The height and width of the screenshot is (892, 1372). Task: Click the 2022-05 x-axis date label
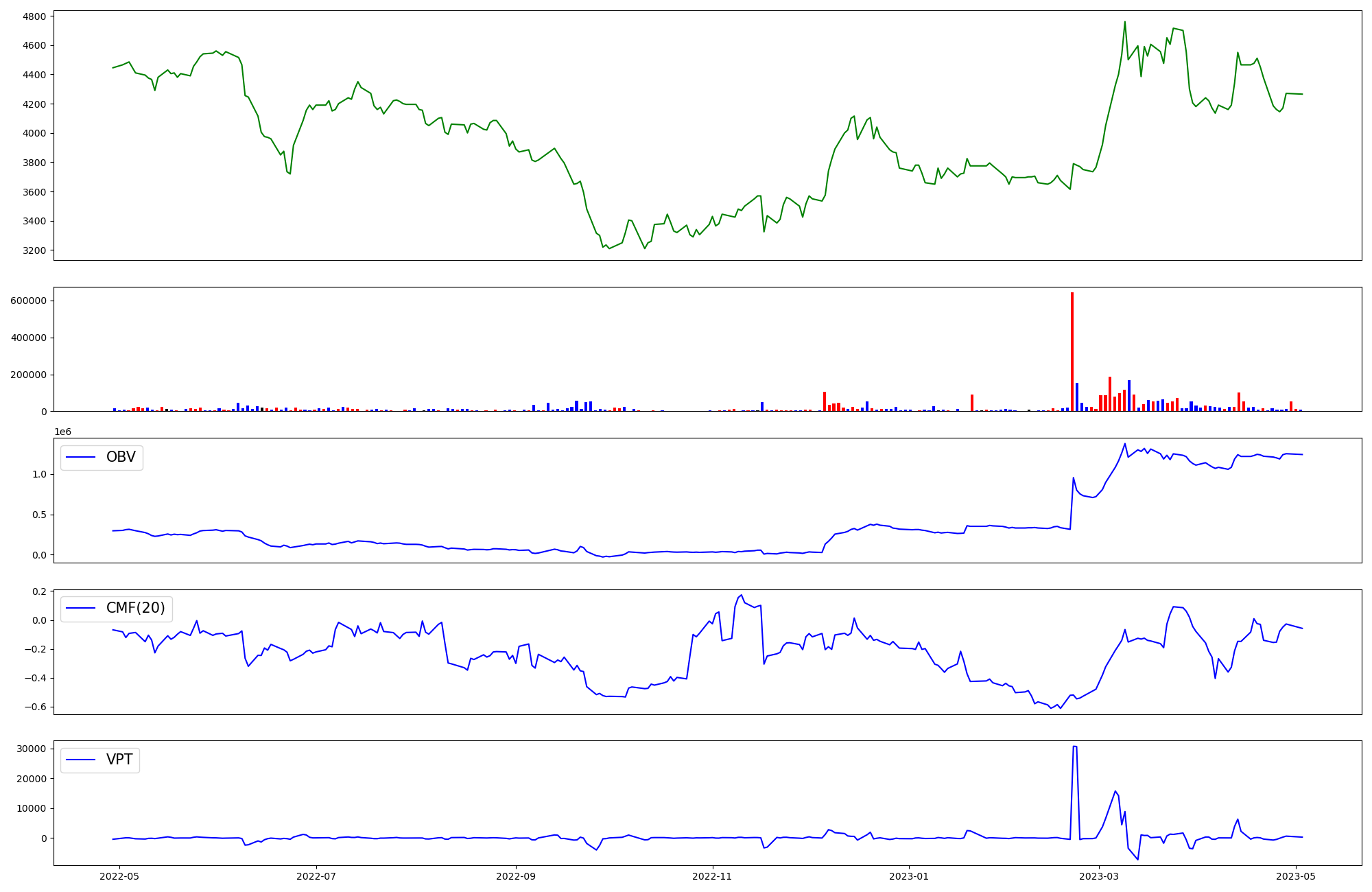coord(120,876)
